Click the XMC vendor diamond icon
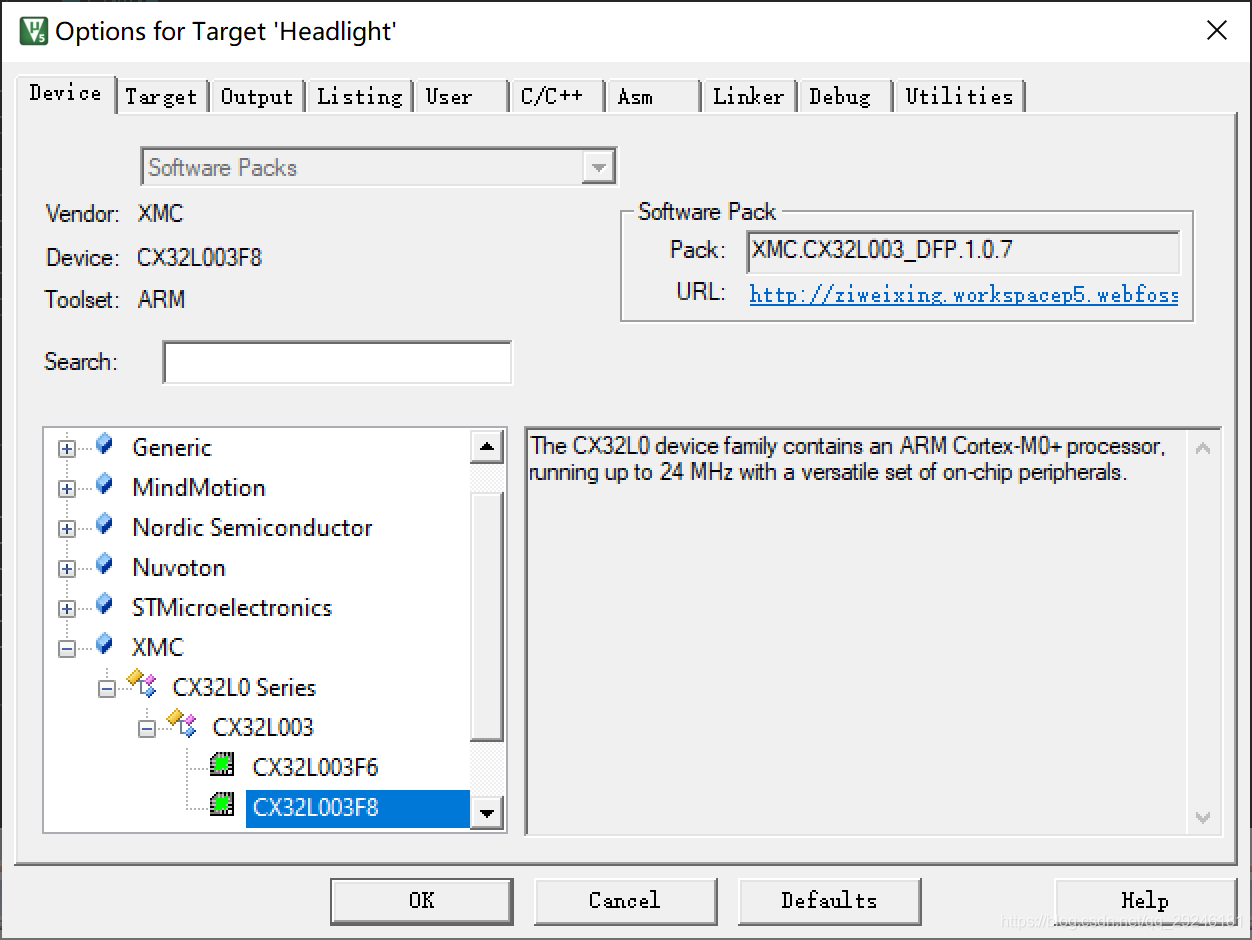This screenshot has height=940, width=1252. click(x=105, y=644)
